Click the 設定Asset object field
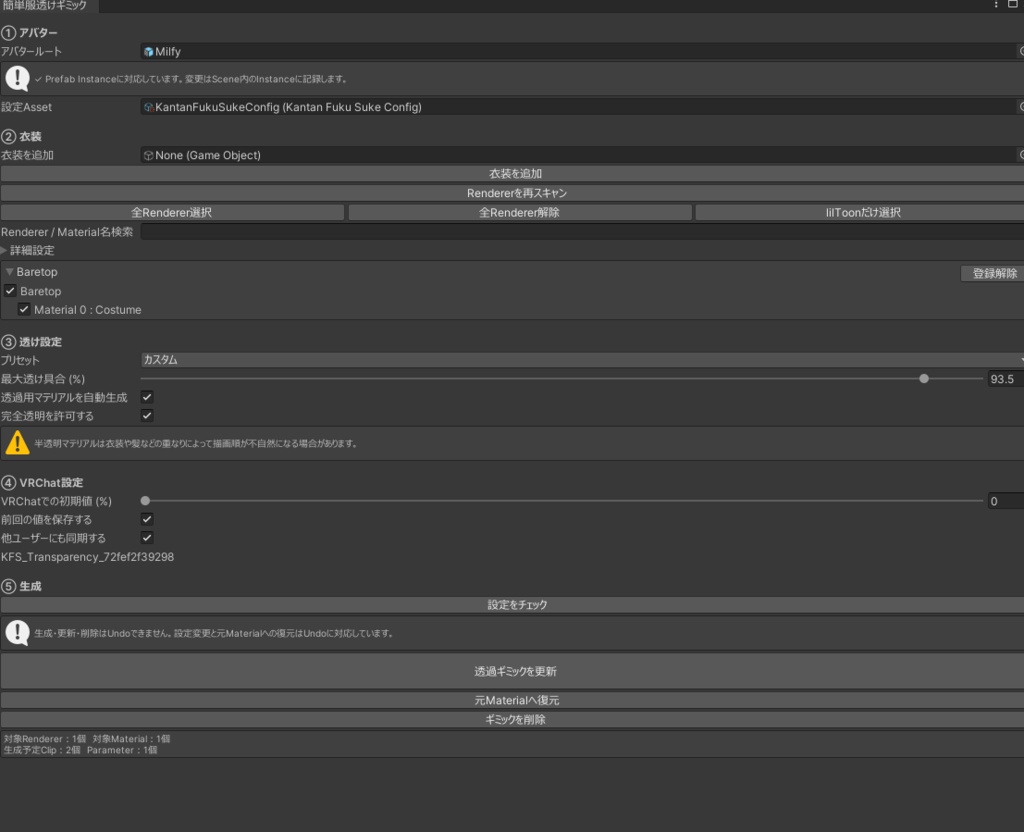Viewport: 1024px width, 832px height. click(x=578, y=107)
